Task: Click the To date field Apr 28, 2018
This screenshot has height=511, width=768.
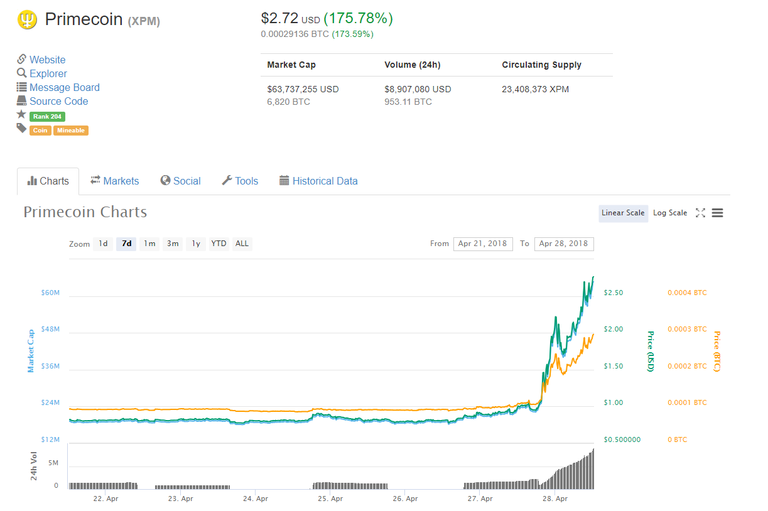Action: 564,243
